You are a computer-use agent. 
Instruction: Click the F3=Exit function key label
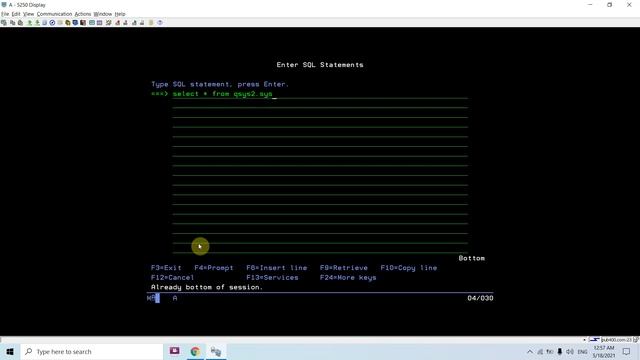[x=166, y=268]
